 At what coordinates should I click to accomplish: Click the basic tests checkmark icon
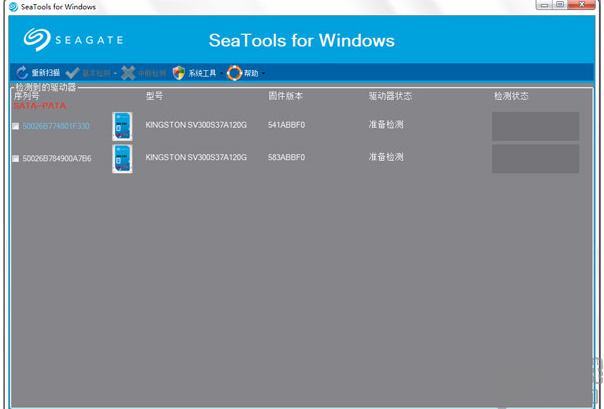(x=72, y=73)
